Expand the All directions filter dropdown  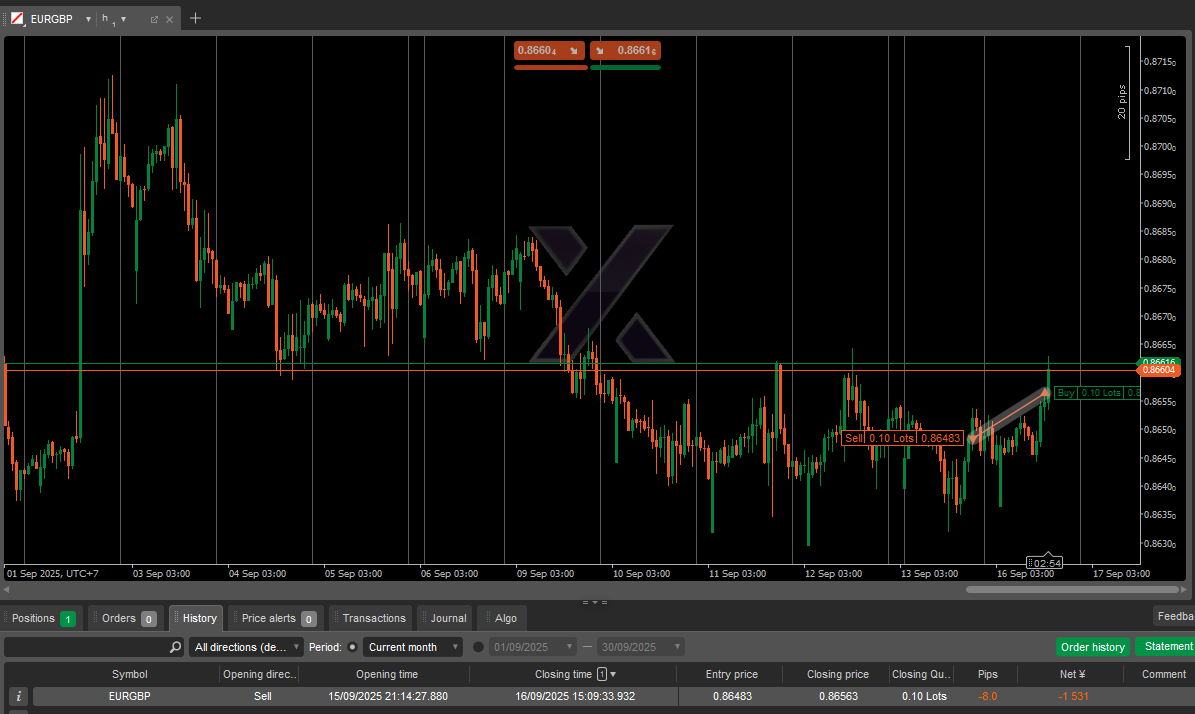[x=246, y=647]
